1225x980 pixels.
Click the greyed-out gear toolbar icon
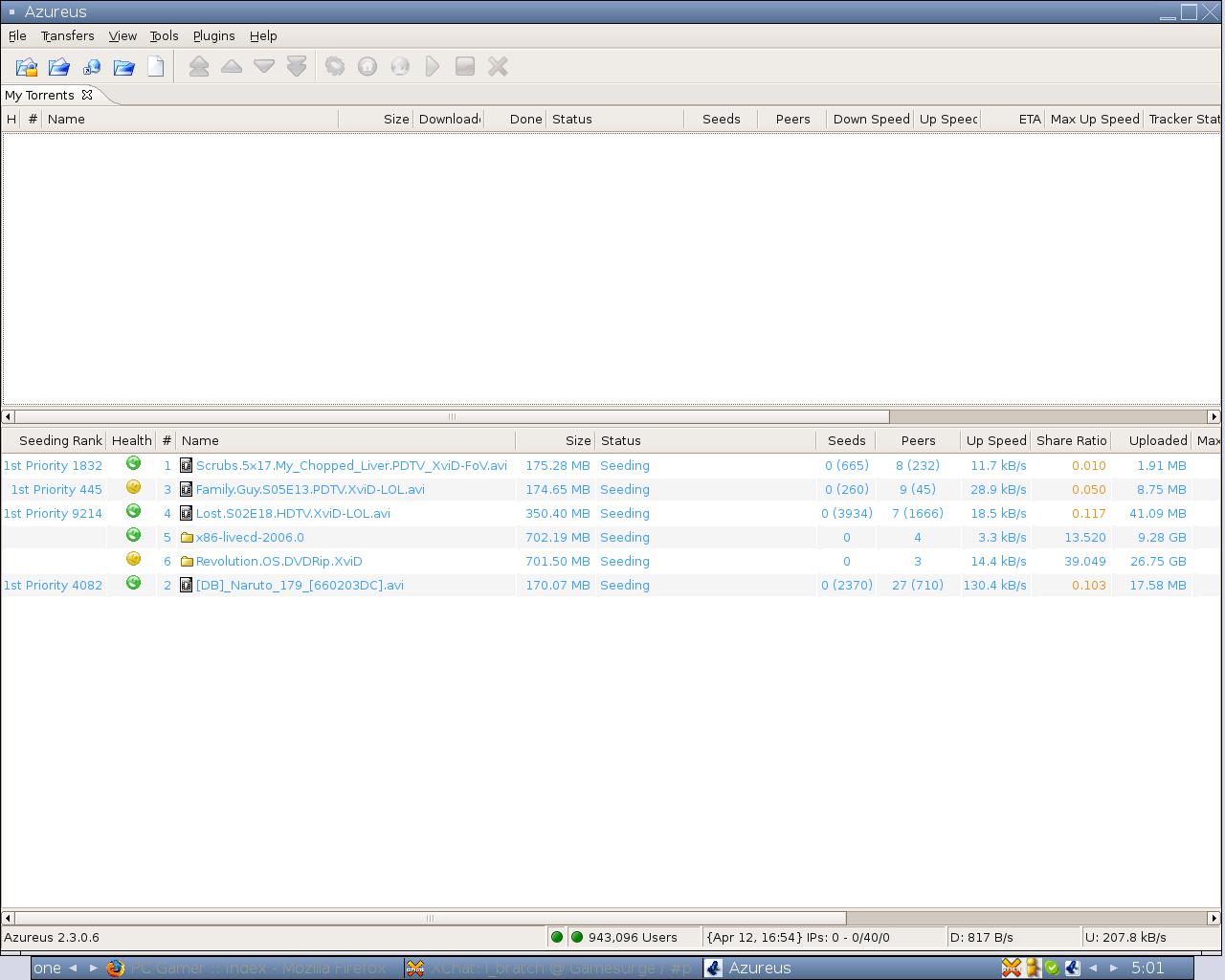[x=335, y=66]
